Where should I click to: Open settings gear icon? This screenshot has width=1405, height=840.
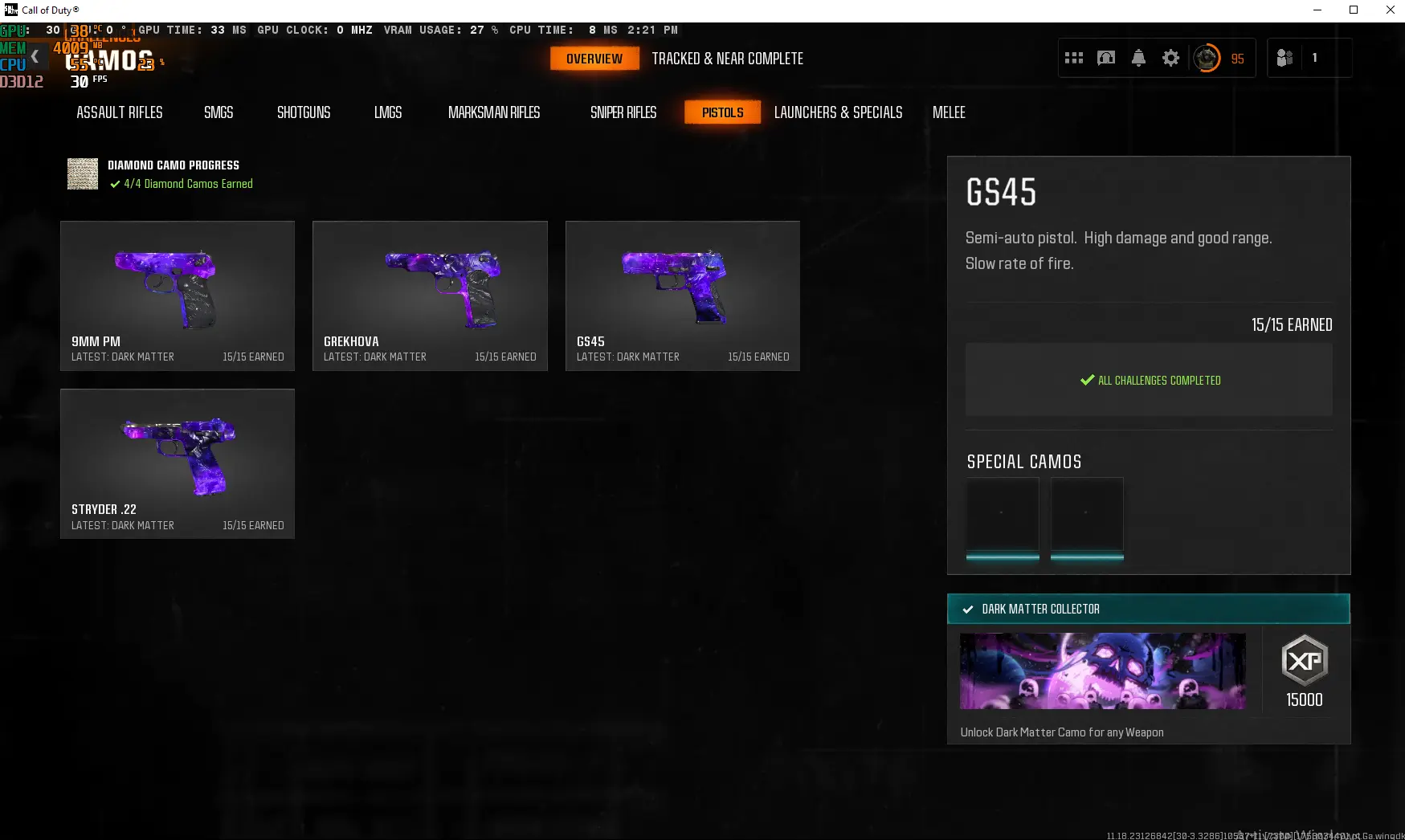pos(1171,58)
